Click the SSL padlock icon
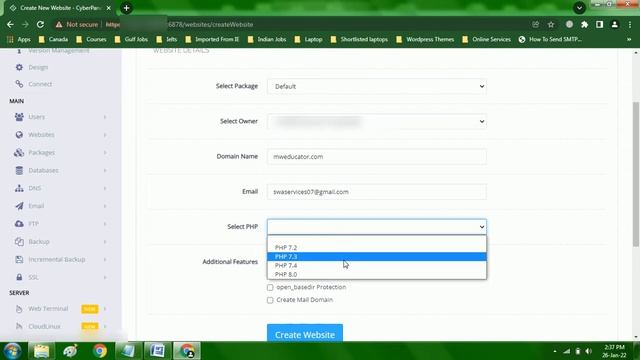Viewport: 640px width, 360px height. pyautogui.click(x=19, y=277)
